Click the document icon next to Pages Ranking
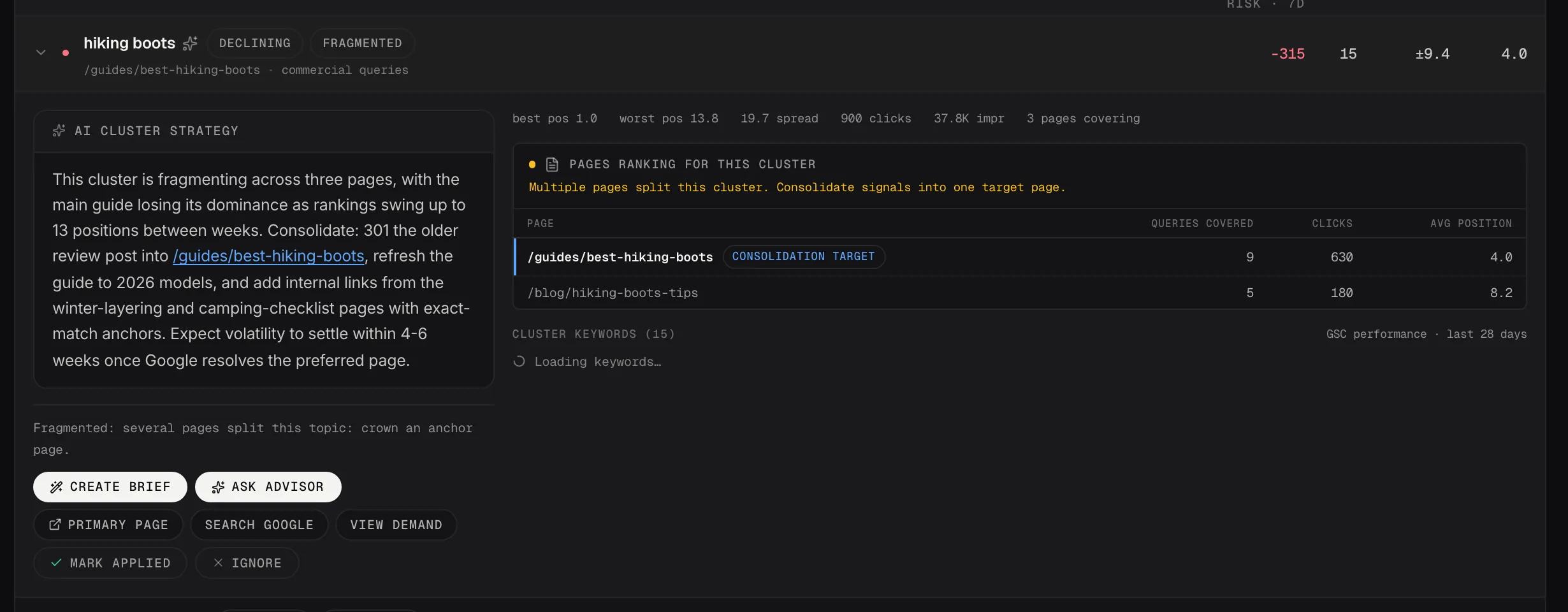Viewport: 1568px width, 612px height. click(552, 164)
